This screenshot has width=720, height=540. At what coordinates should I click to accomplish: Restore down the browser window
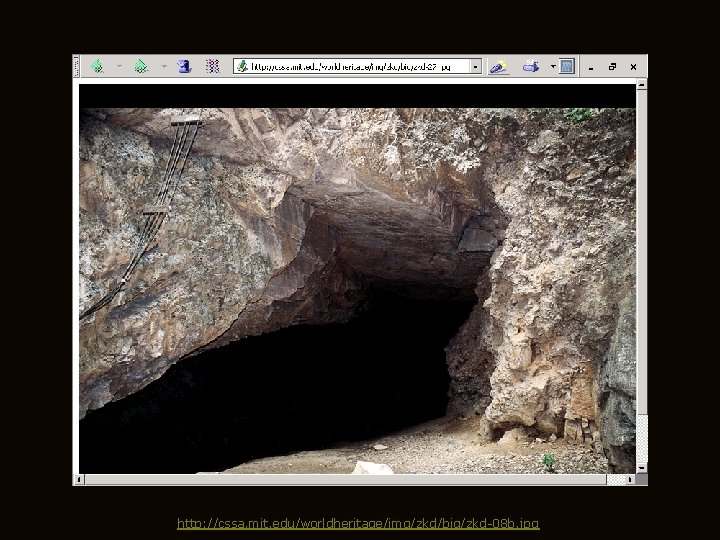[x=612, y=67]
